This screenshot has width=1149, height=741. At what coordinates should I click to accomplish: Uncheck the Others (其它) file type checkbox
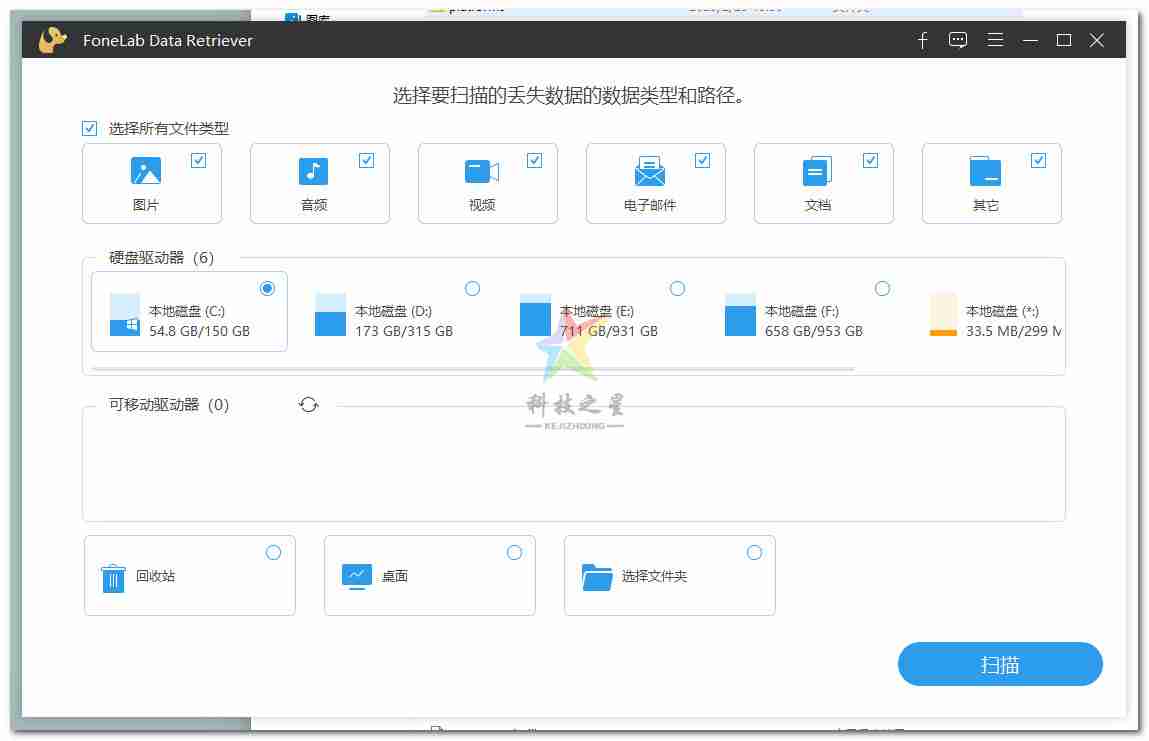(1038, 160)
